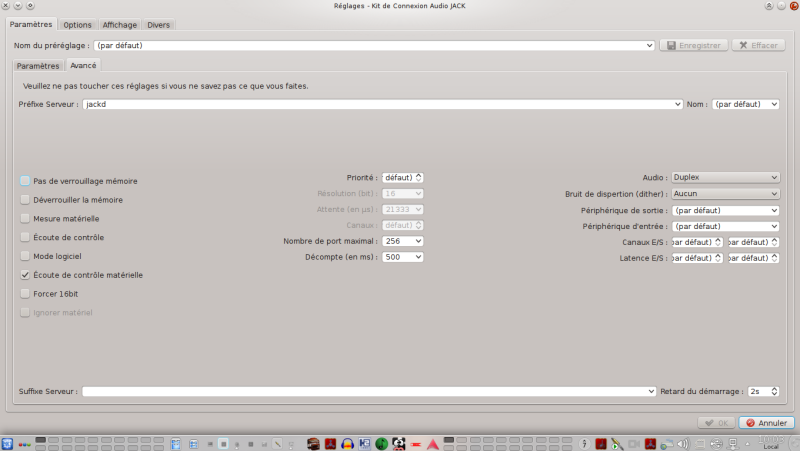Click the Annuler button

click(766, 422)
